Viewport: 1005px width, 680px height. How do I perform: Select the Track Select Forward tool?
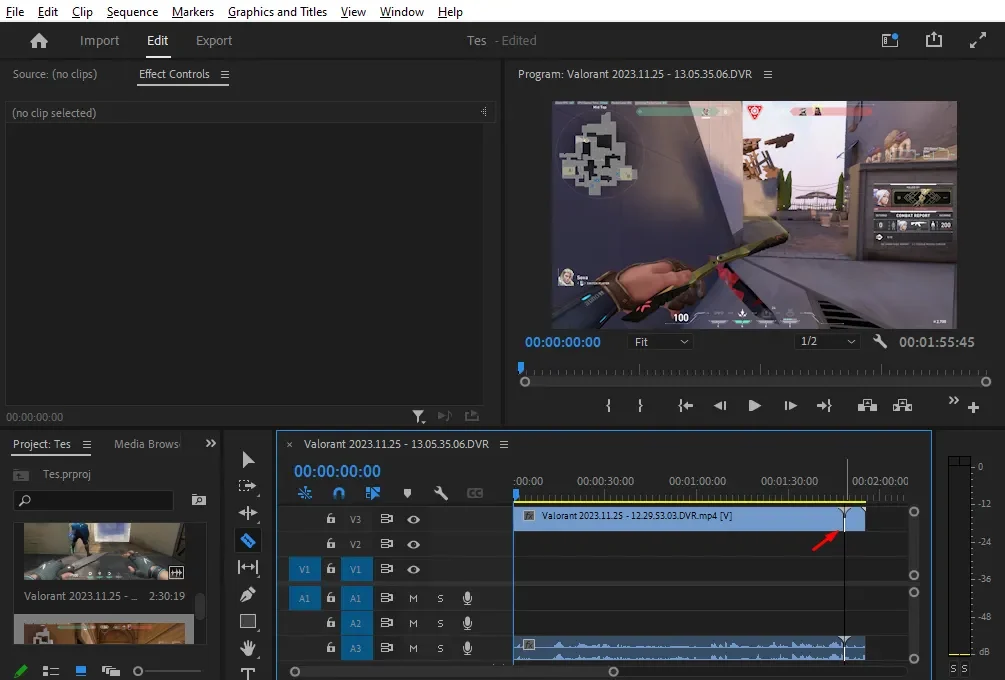pos(247,486)
